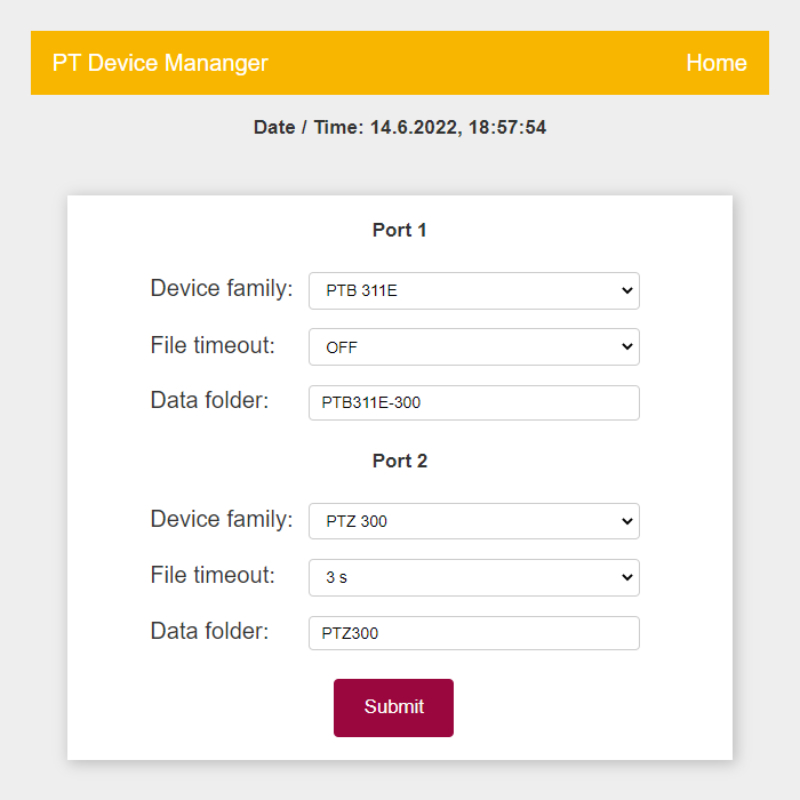This screenshot has height=800, width=800.
Task: Click the PT Device Mananger header title
Action: point(160,63)
